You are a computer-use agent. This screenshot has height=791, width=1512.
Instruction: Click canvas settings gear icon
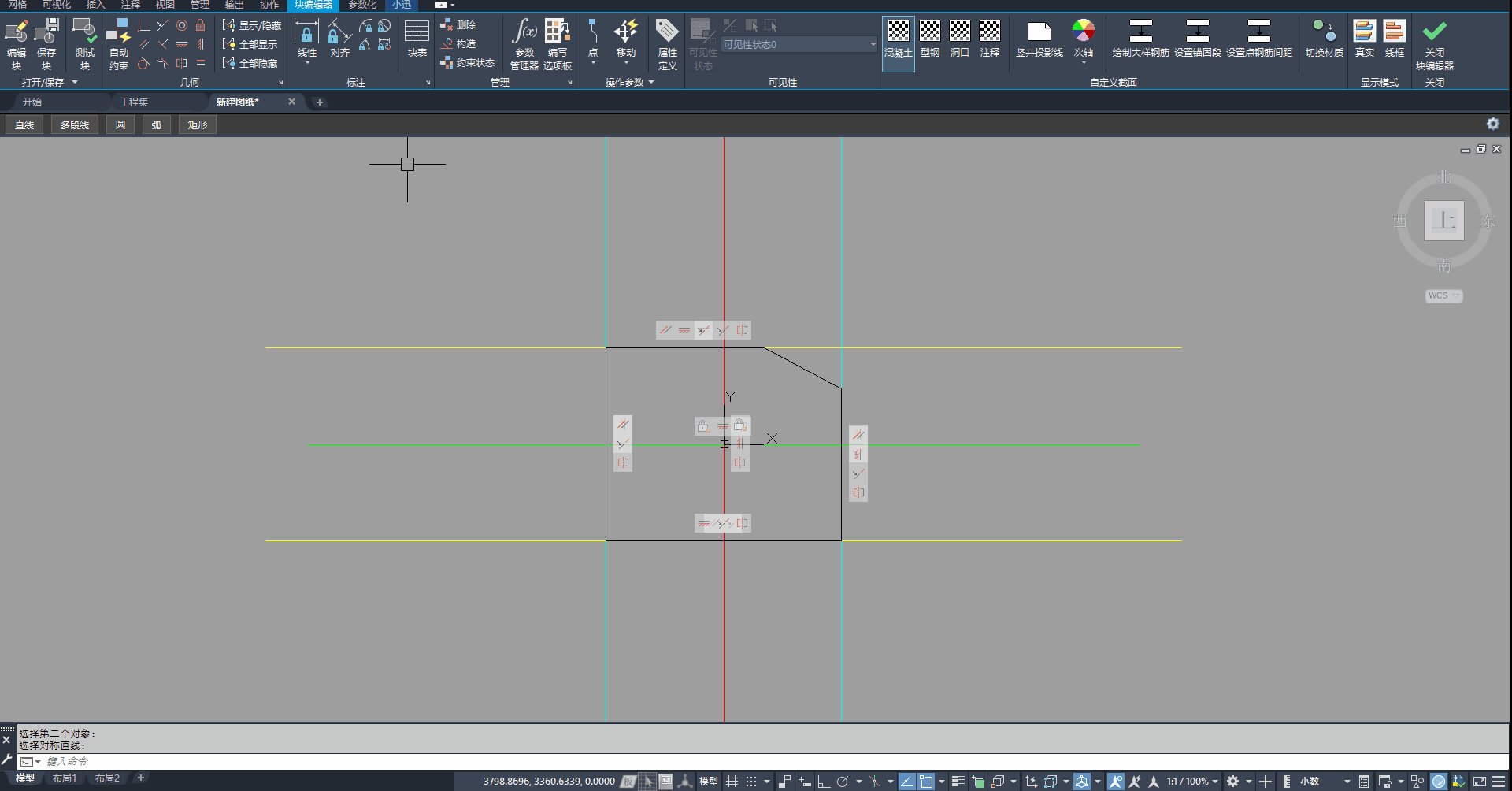[1492, 124]
